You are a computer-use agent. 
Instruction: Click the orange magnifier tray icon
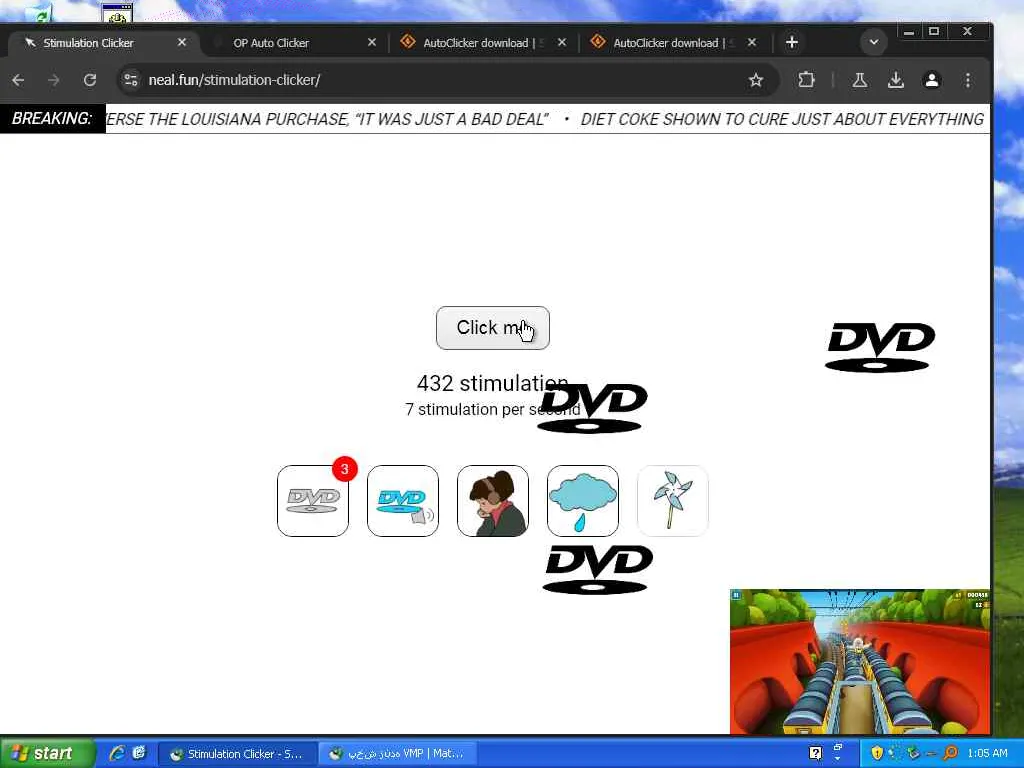click(x=950, y=753)
